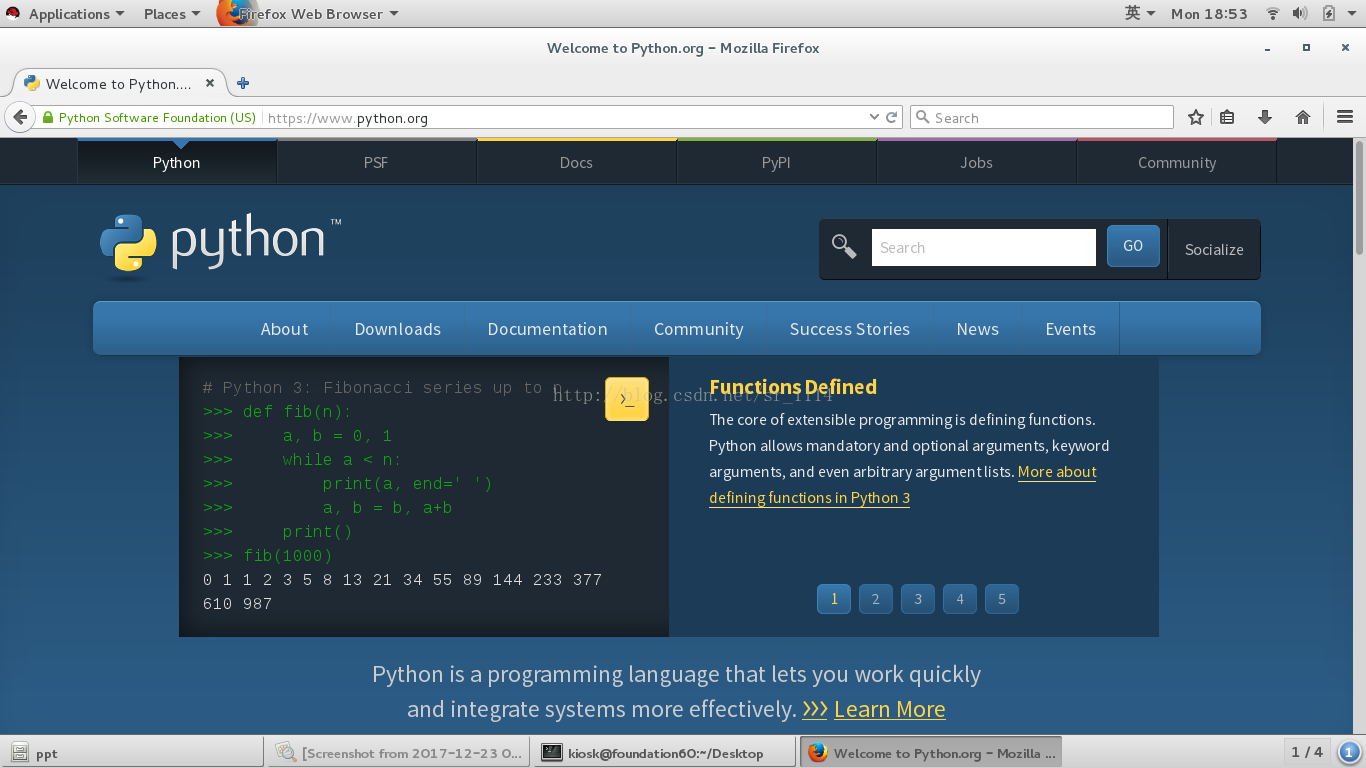
Task: Click the workspace switcher 1 / 4
Action: (1307, 752)
